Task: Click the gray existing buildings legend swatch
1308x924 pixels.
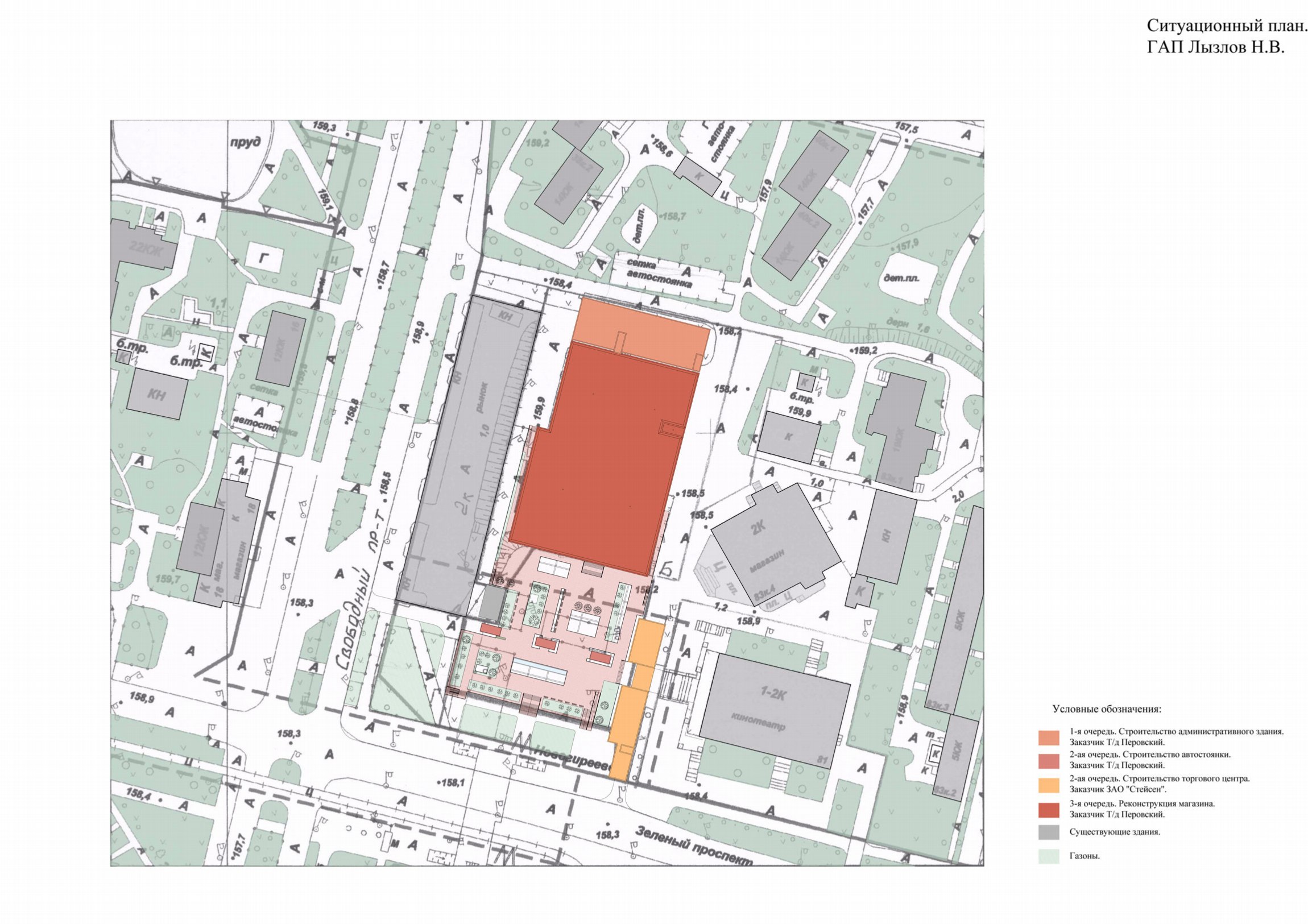Action: pos(1048,832)
